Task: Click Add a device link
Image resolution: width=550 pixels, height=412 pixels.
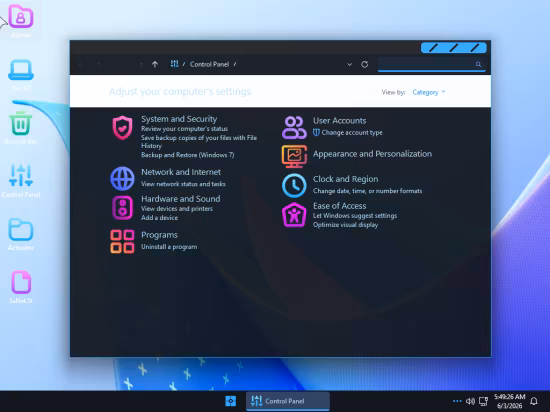Action: 160,218
